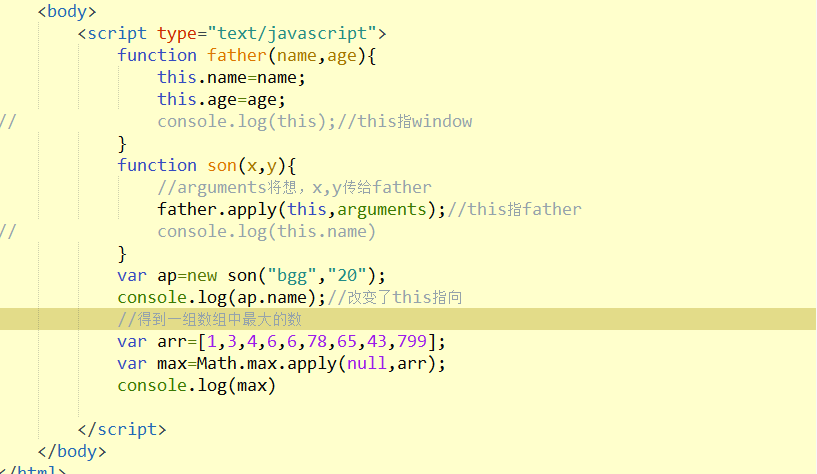Click the //改变了this指向 comment
Viewport: 817px width, 474px height.
click(395, 297)
